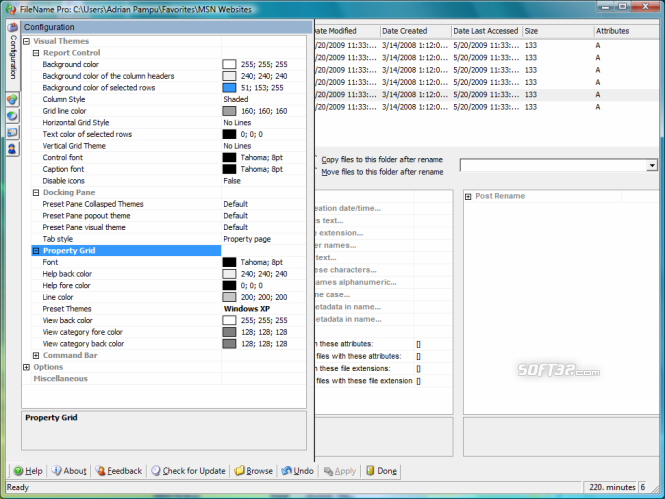Select the Control font property row
The width and height of the screenshot is (665, 499).
pos(168,158)
